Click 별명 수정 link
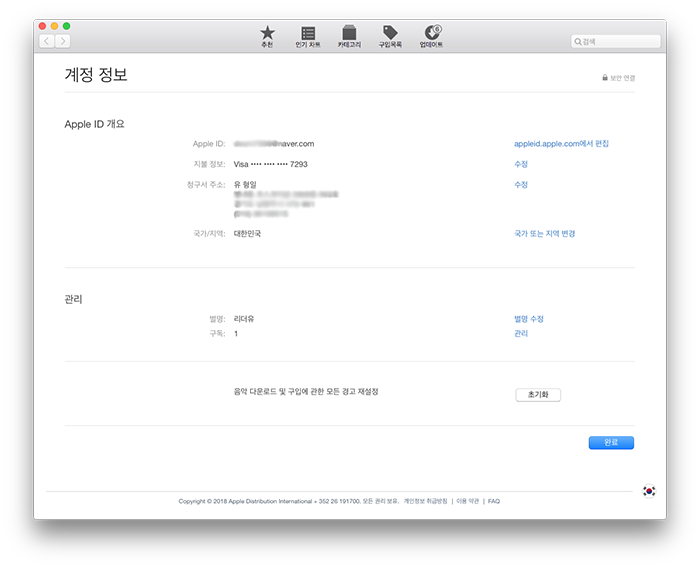Screen dimensions: 700x568 [529, 319]
